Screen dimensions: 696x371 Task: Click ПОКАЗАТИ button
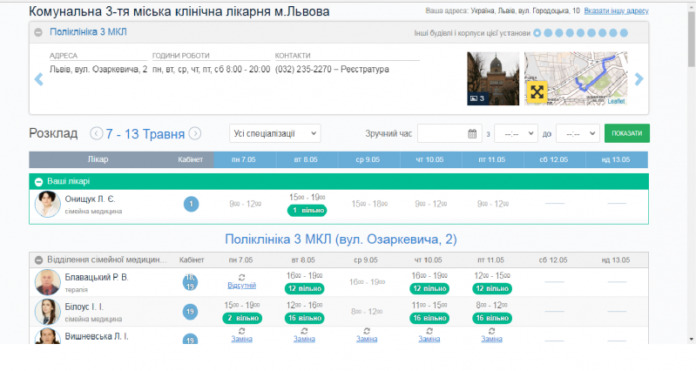point(627,133)
